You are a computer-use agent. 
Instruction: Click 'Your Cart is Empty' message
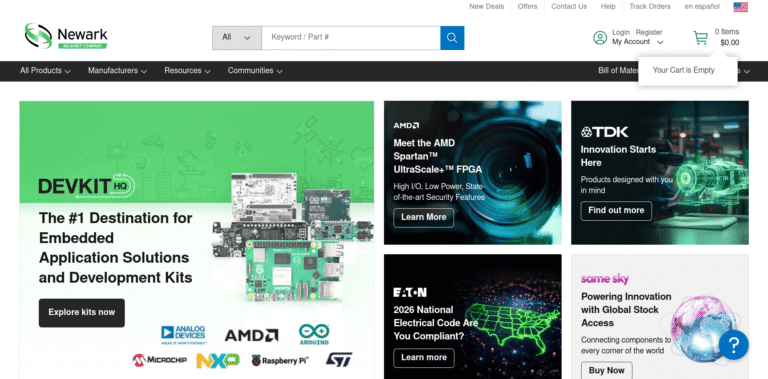coord(683,70)
